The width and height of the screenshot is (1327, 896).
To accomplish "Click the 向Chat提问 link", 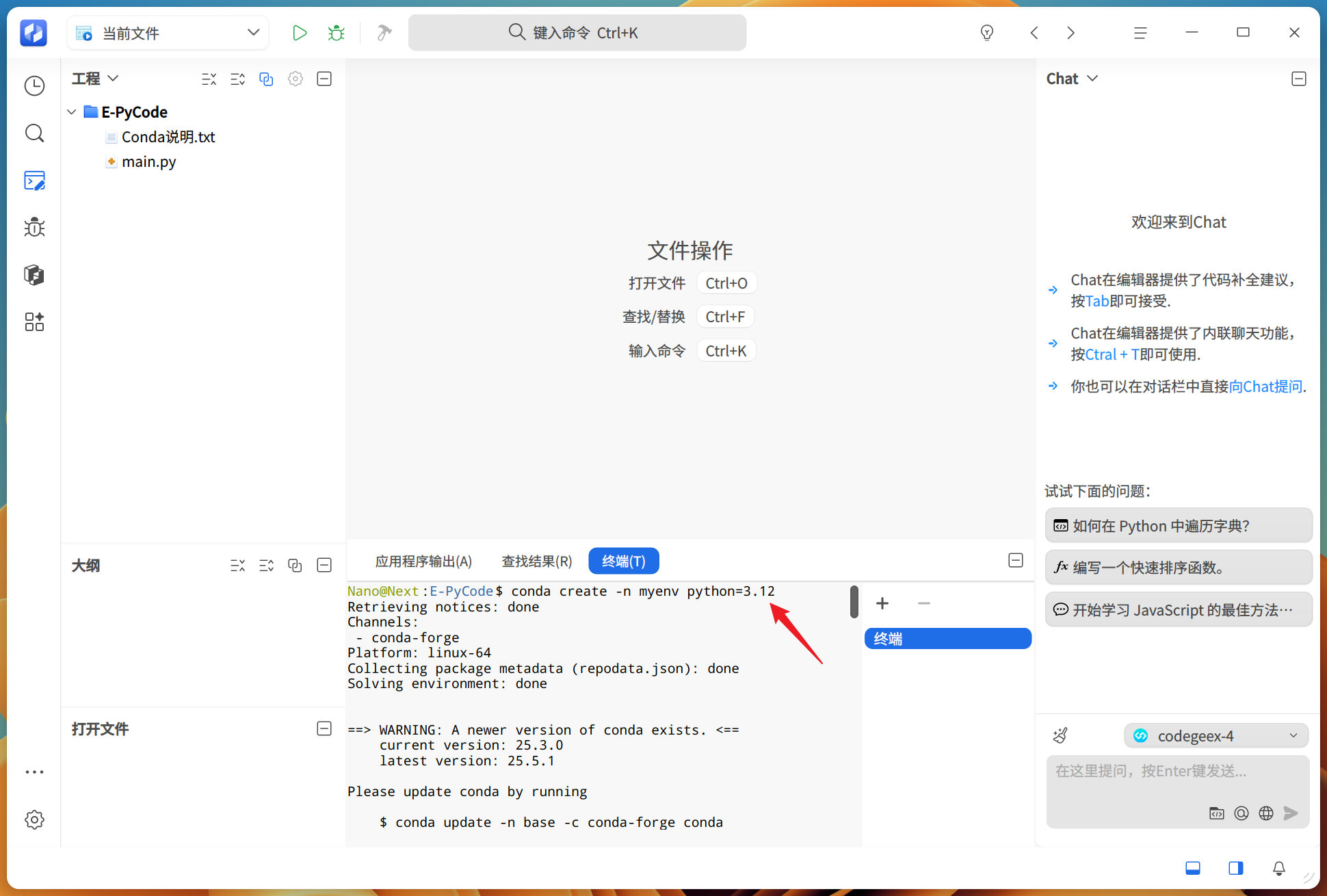I will tap(1265, 386).
